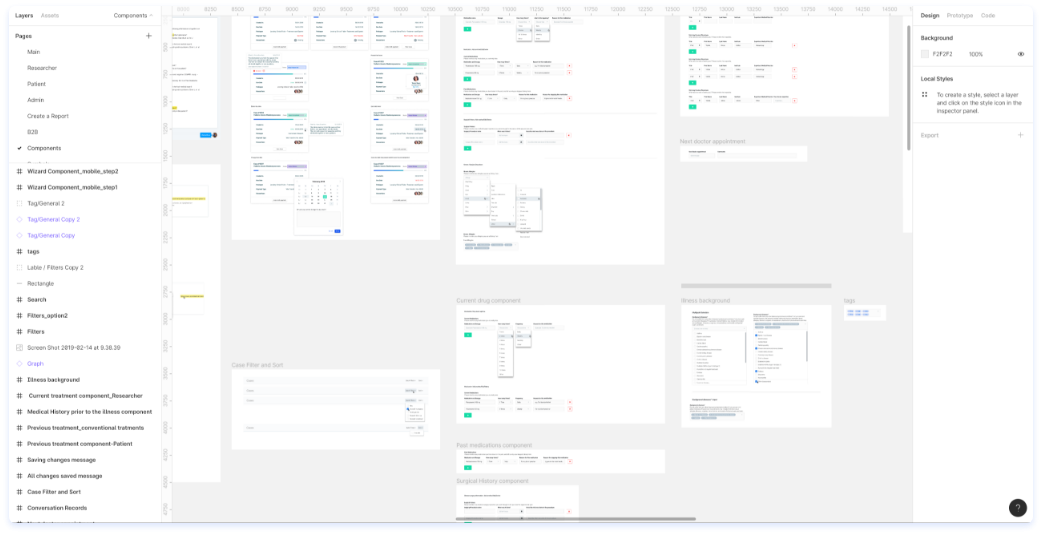Click image icon beside Screen Shot layer
Image resolution: width=1042 pixels, height=535 pixels.
19,348
